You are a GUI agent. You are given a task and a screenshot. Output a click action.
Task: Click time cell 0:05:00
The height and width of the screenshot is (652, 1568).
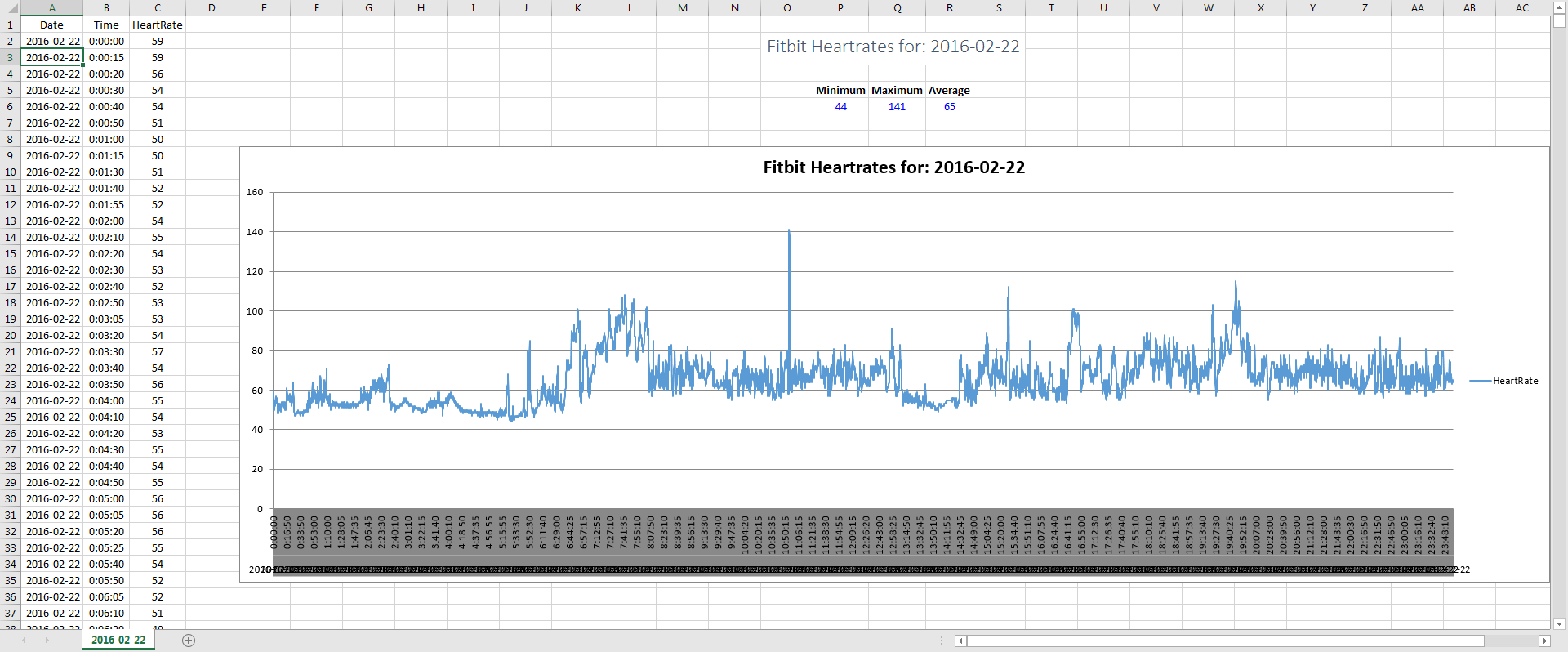106,498
